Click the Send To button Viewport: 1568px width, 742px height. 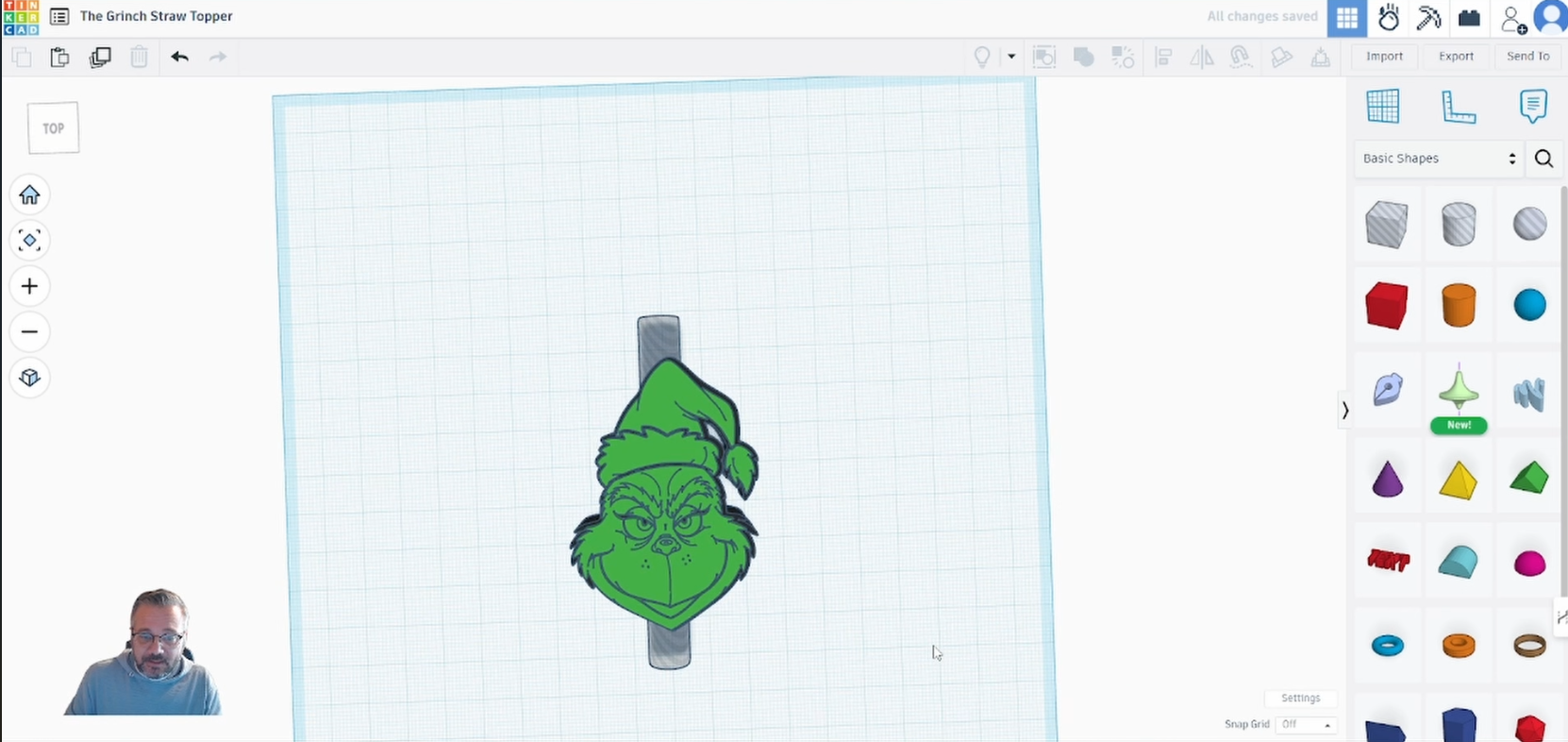pyautogui.click(x=1527, y=57)
